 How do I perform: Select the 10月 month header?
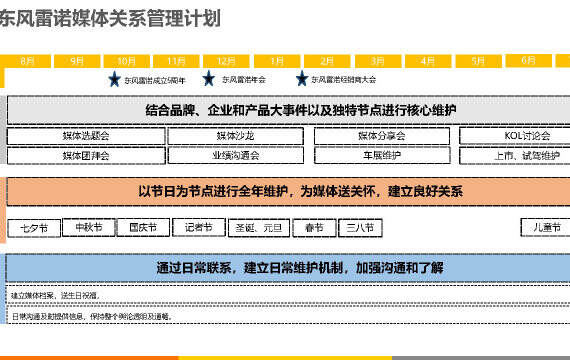(x=127, y=61)
